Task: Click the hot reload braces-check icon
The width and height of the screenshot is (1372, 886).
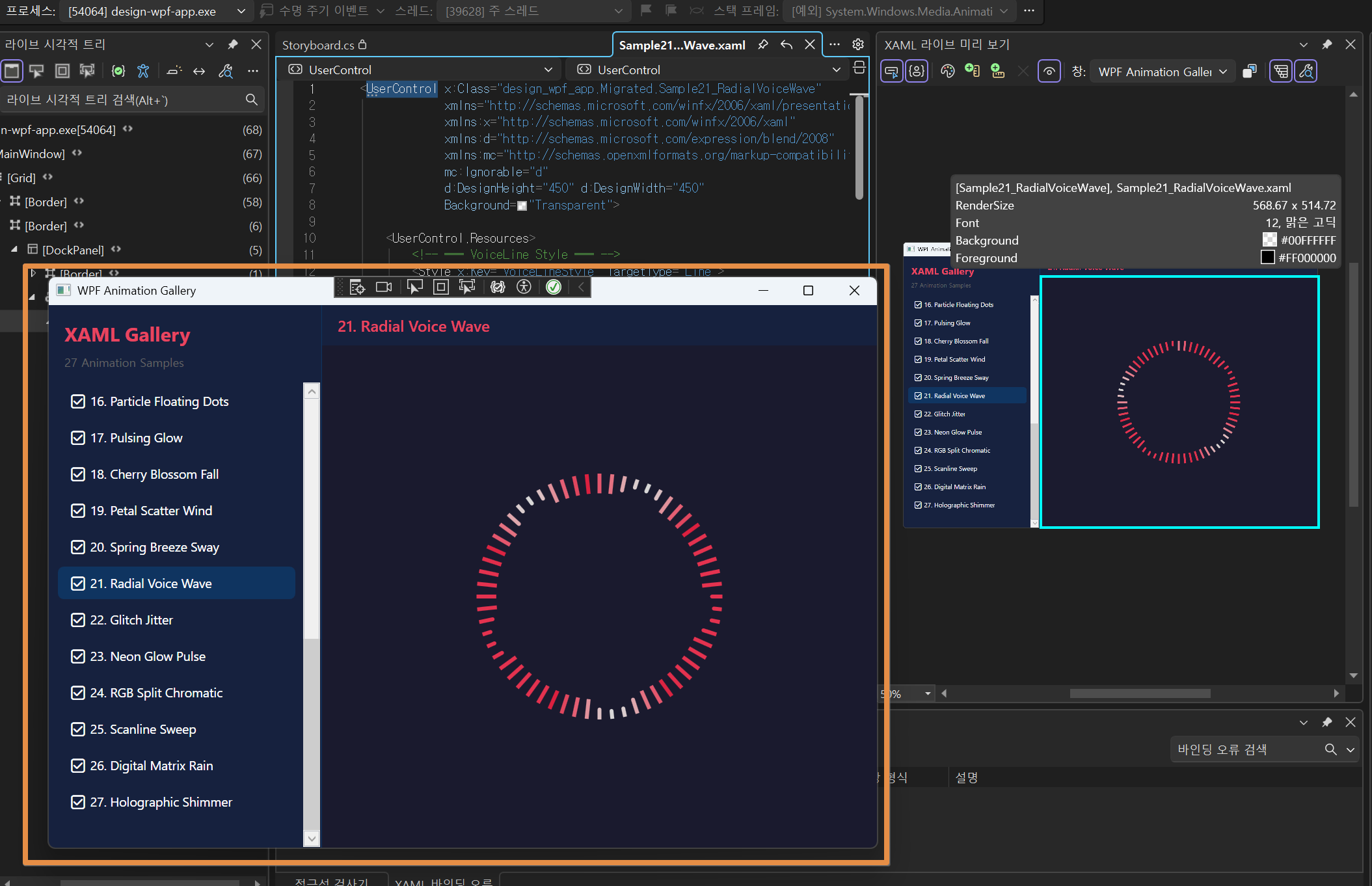Action: click(x=118, y=71)
